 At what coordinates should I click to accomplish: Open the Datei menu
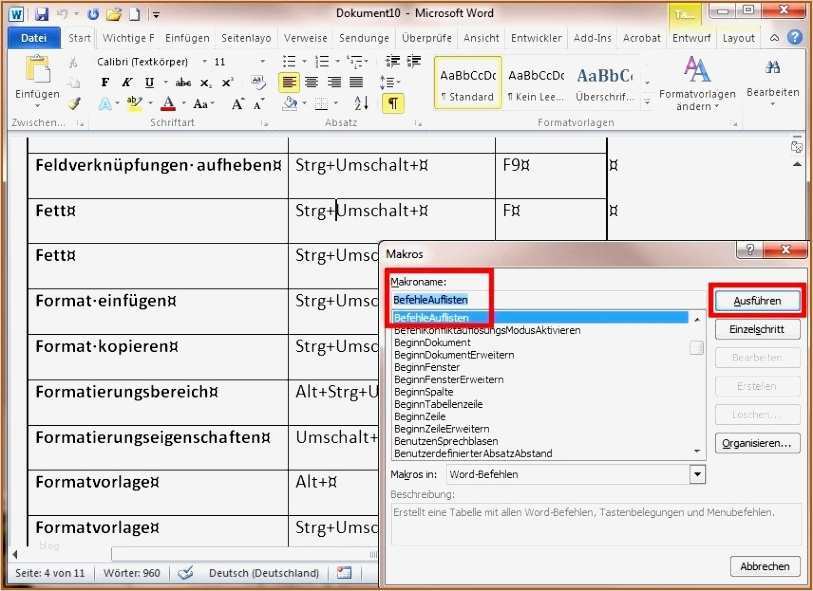(33, 37)
